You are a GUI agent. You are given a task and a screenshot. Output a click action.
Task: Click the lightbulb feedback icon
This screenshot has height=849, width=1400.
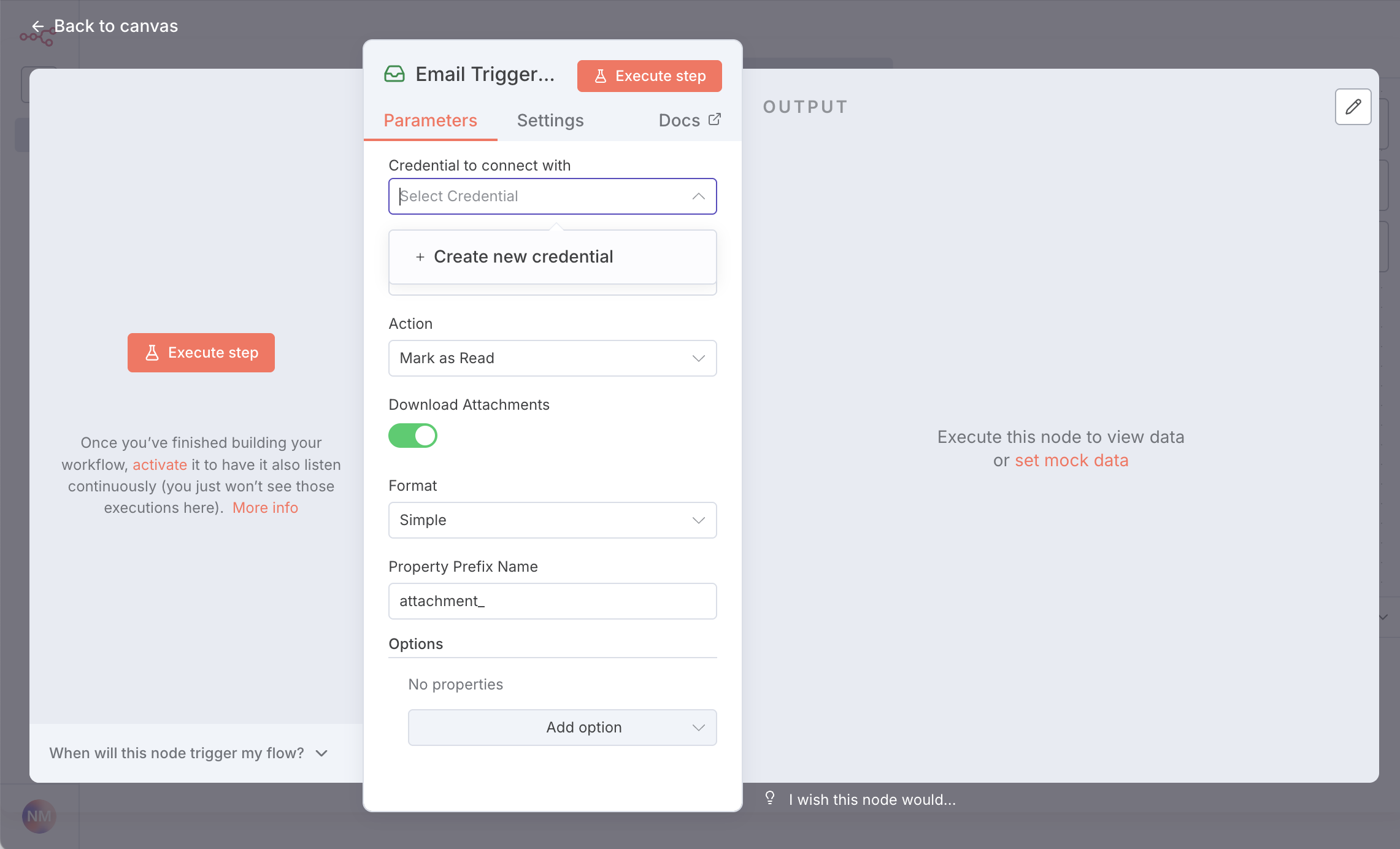(x=770, y=798)
